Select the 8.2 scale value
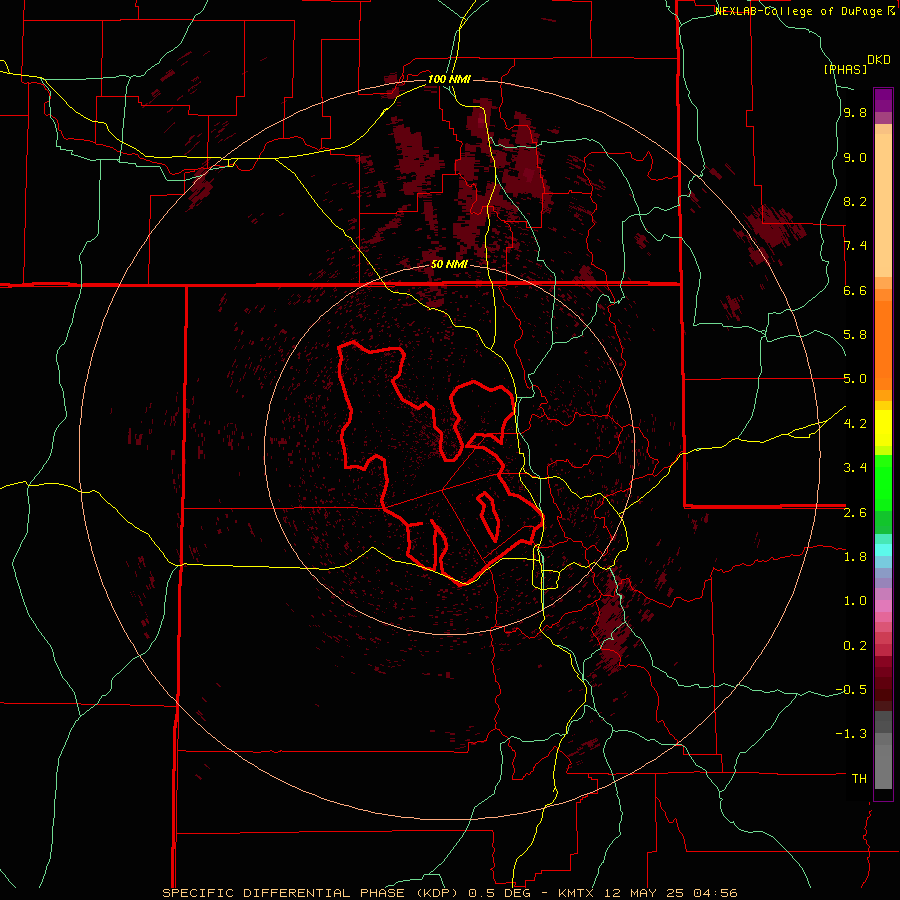Viewport: 900px width, 900px height. pos(855,202)
